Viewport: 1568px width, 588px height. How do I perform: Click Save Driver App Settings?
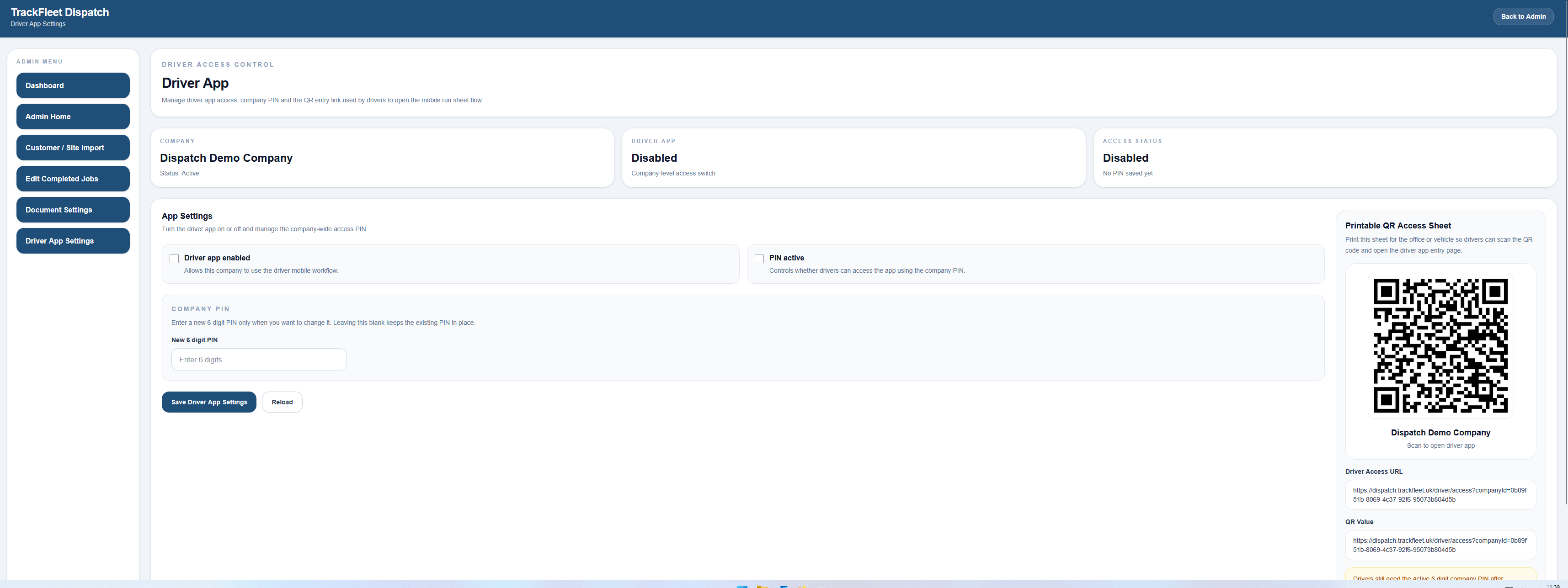[x=209, y=402]
